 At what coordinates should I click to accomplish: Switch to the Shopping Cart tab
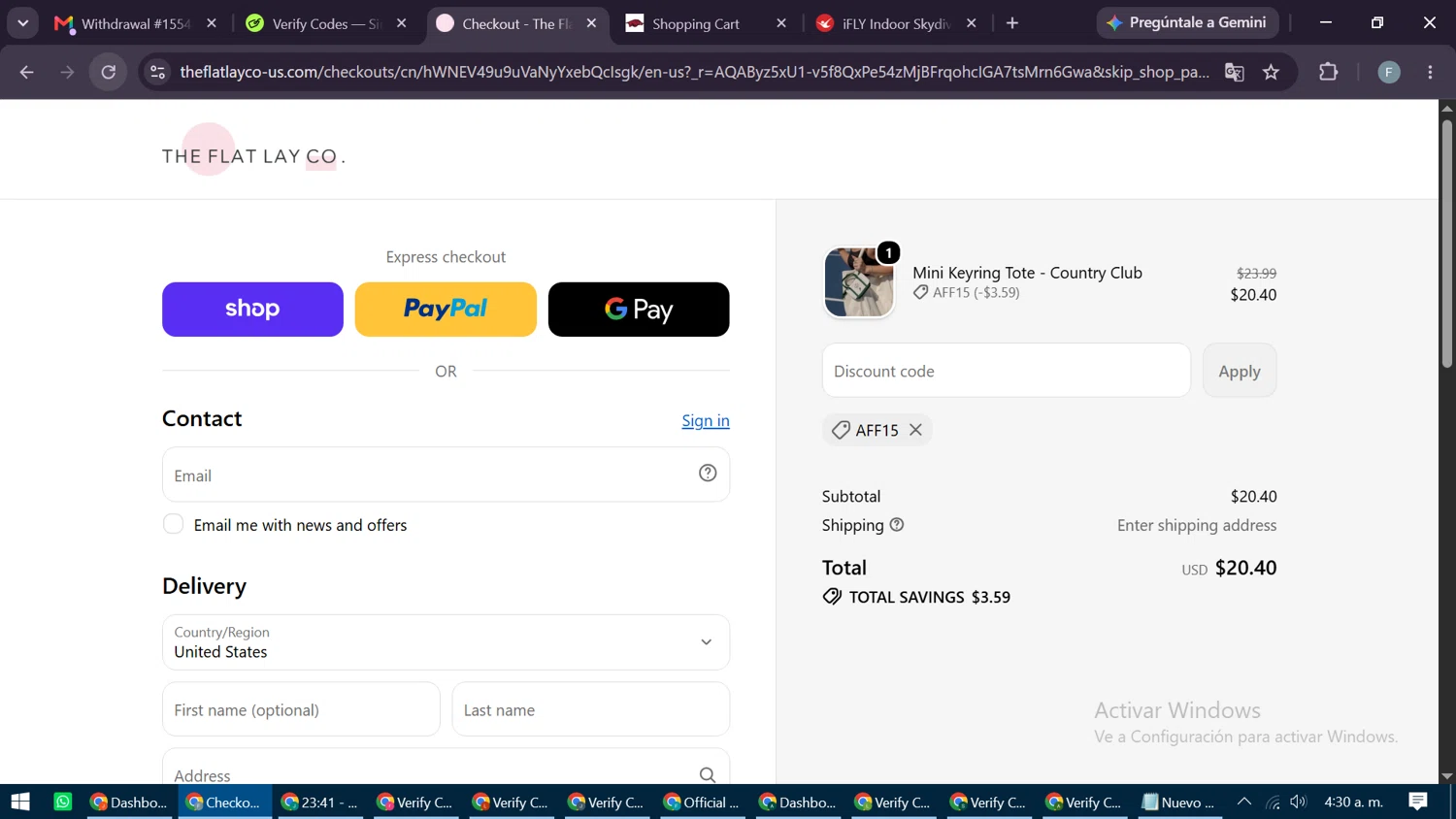[x=706, y=23]
